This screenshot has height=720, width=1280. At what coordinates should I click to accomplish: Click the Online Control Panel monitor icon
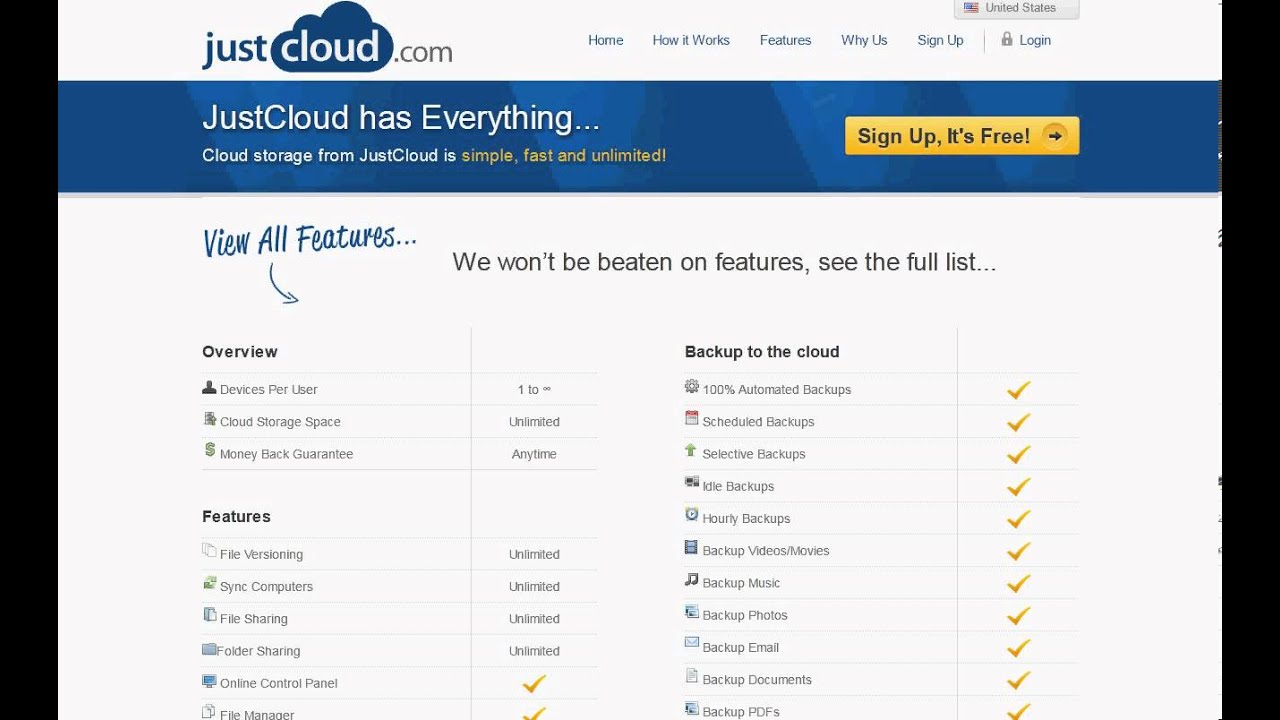pos(209,681)
